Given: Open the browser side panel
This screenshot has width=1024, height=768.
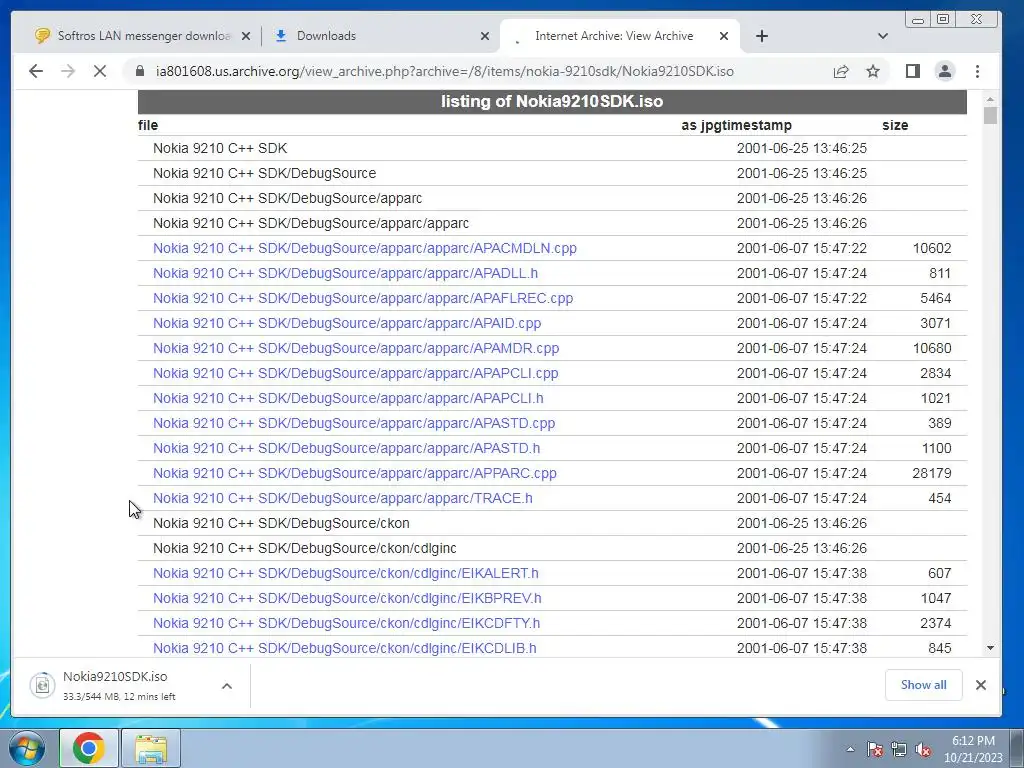Looking at the screenshot, I should [913, 71].
